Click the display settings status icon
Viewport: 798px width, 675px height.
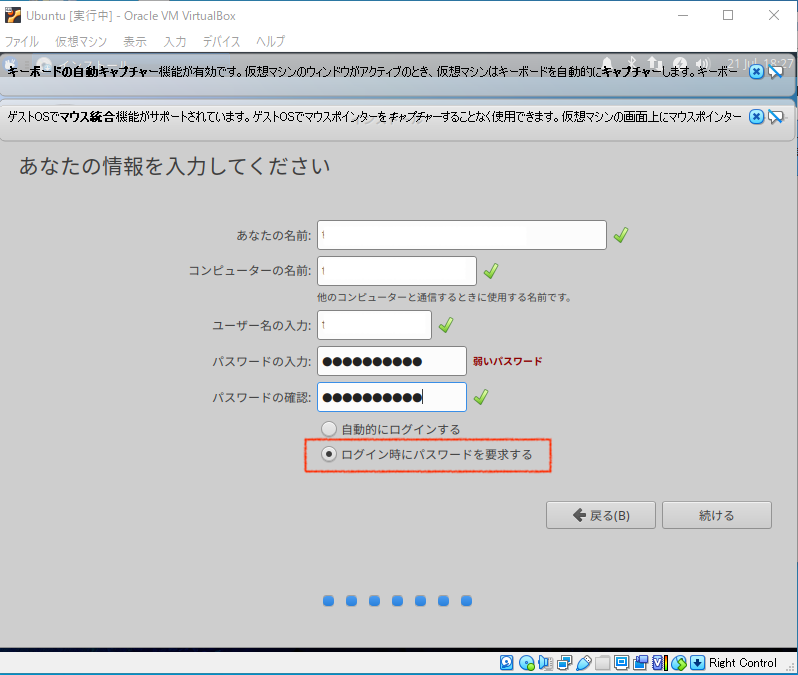pos(621,662)
